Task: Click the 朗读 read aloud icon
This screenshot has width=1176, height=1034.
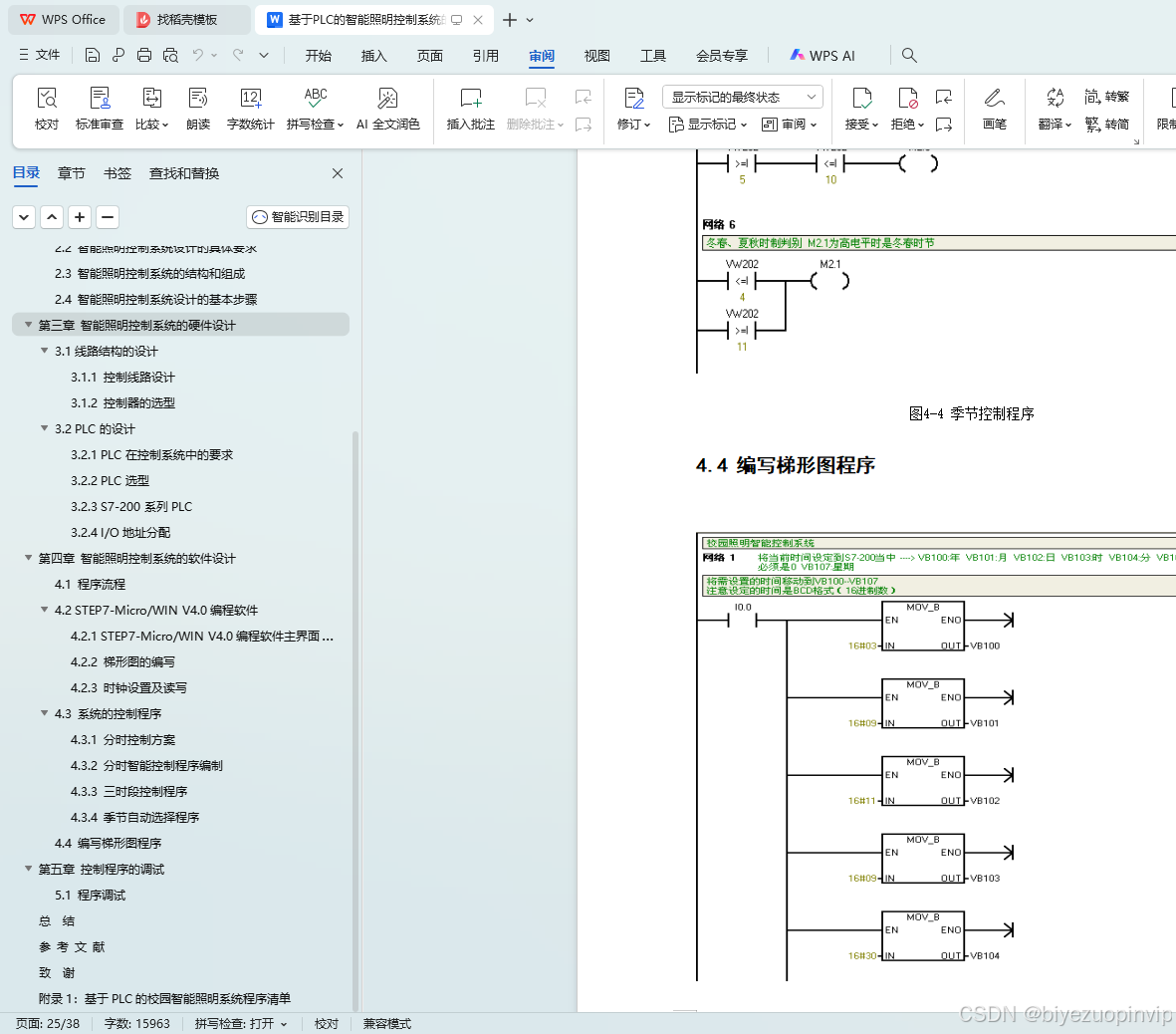Action: [x=198, y=108]
